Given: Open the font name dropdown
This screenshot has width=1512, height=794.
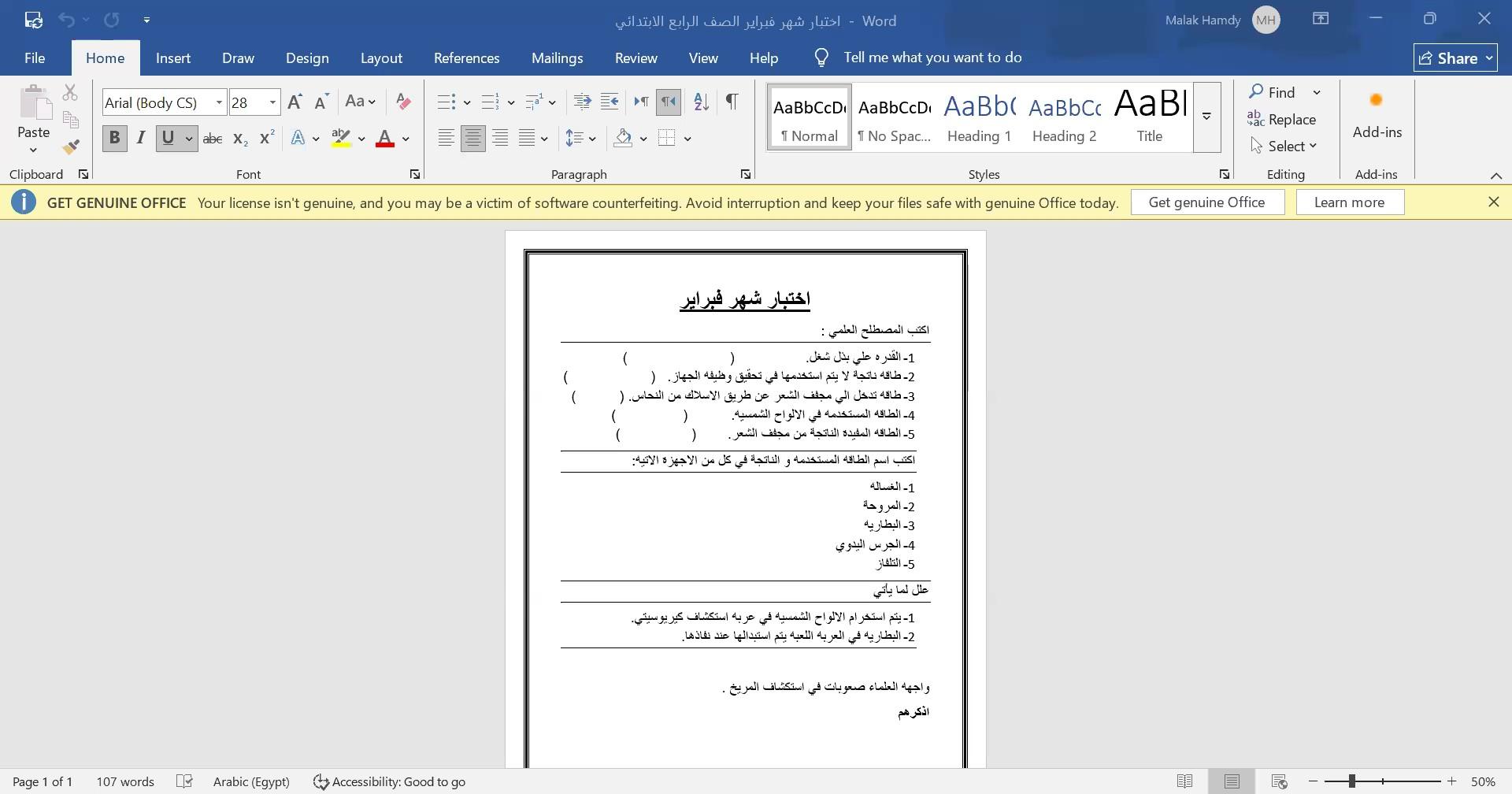Looking at the screenshot, I should [219, 102].
